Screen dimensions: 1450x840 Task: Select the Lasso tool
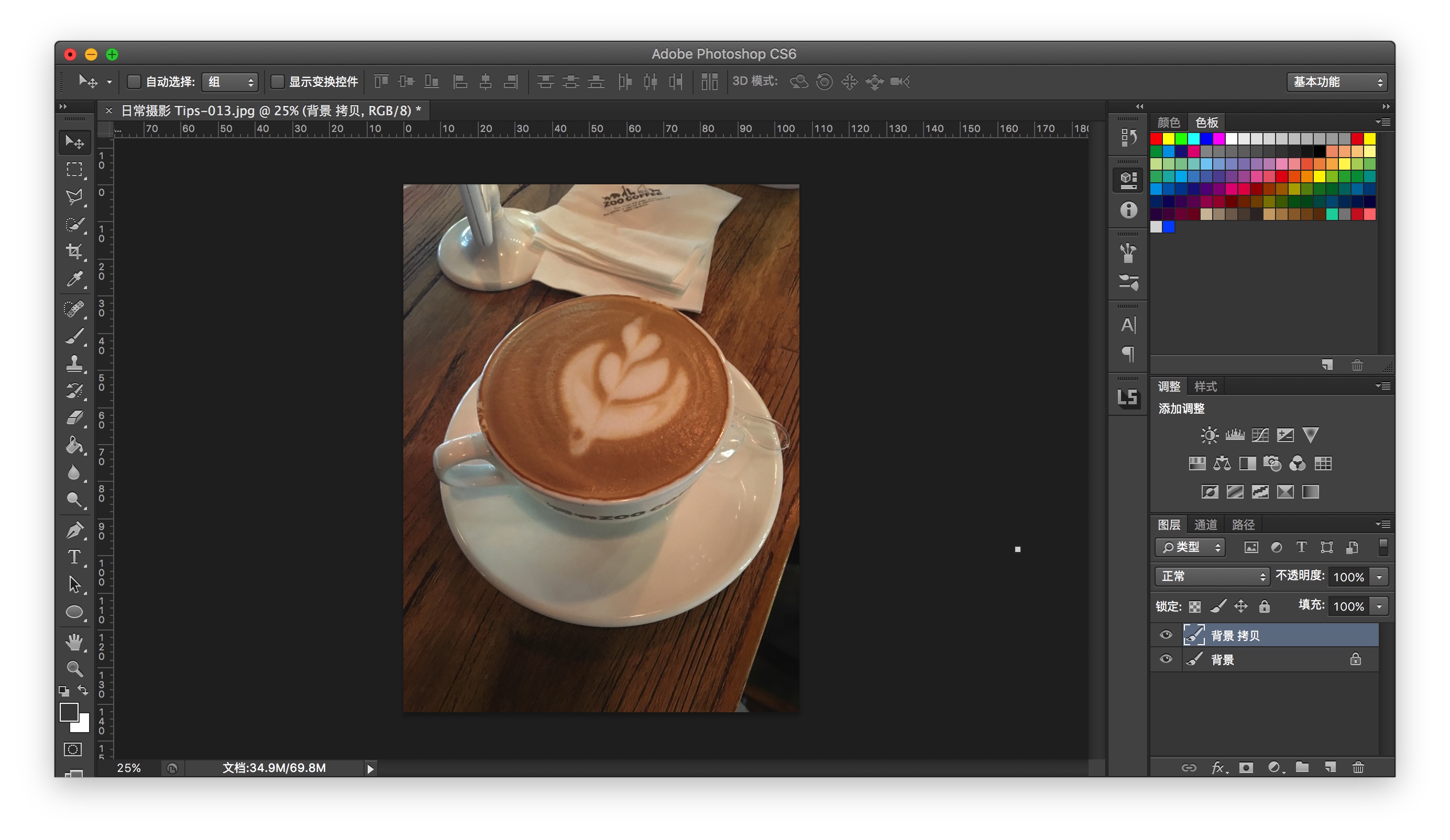tap(74, 197)
